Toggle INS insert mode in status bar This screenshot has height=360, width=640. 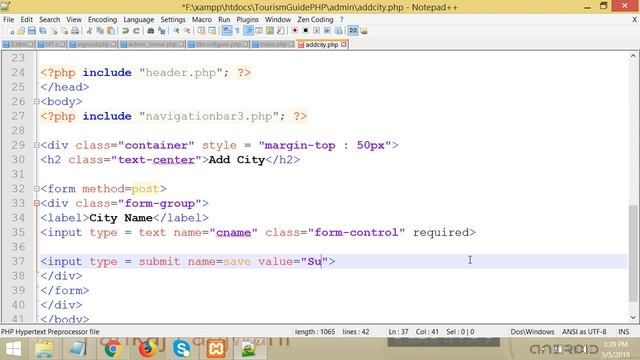(x=624, y=332)
